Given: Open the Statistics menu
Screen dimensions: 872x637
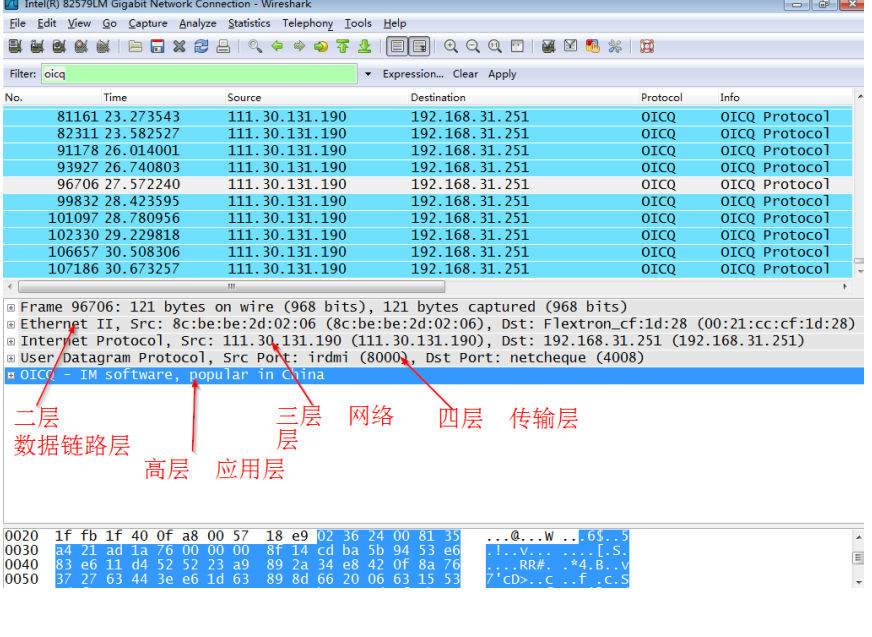Looking at the screenshot, I should click(249, 23).
